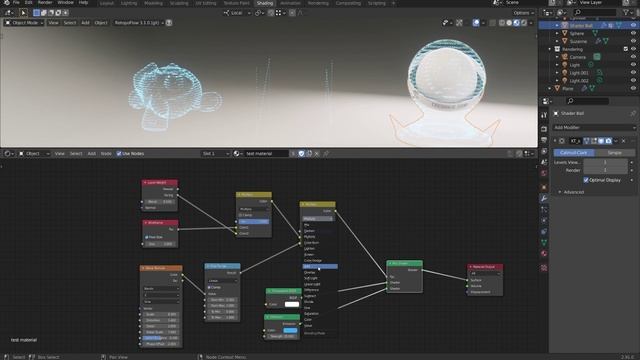Toggle viewport overlays icon

[476, 23]
